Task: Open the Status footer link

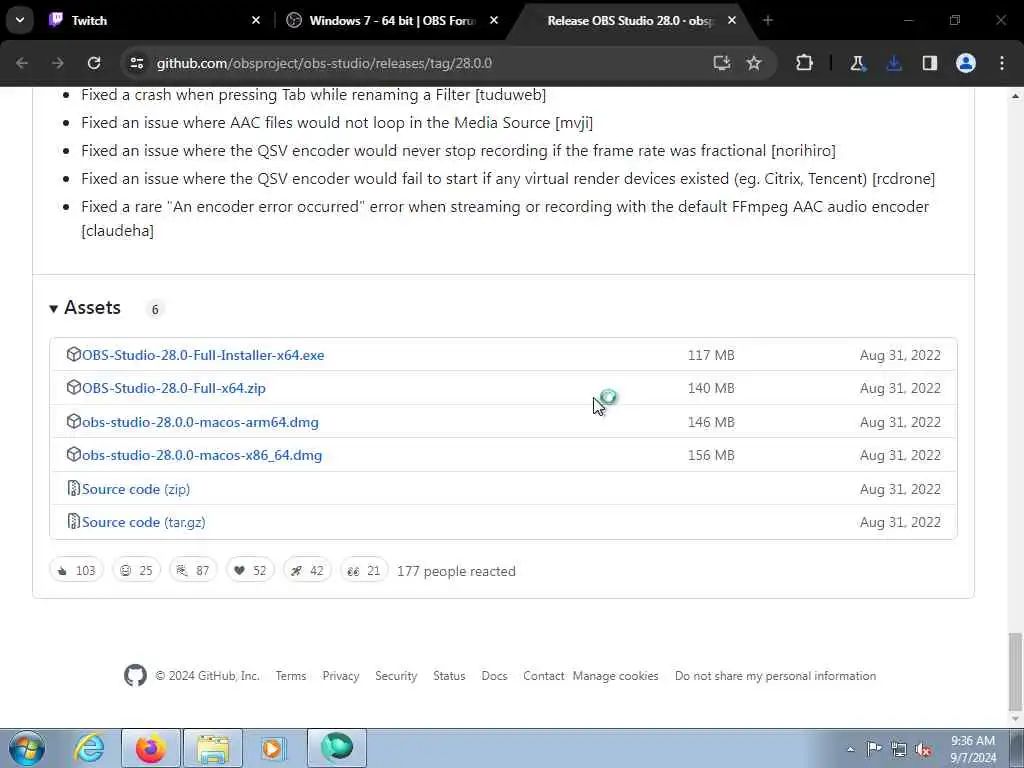Action: [x=449, y=676]
